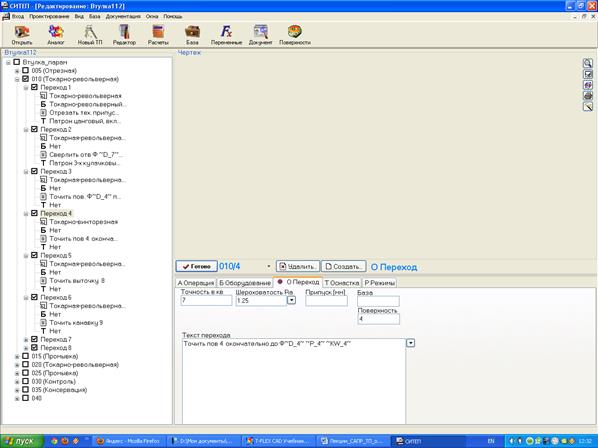Uncheck the Переход 3 checkbox
This screenshot has height=448, width=598.
click(x=34, y=171)
